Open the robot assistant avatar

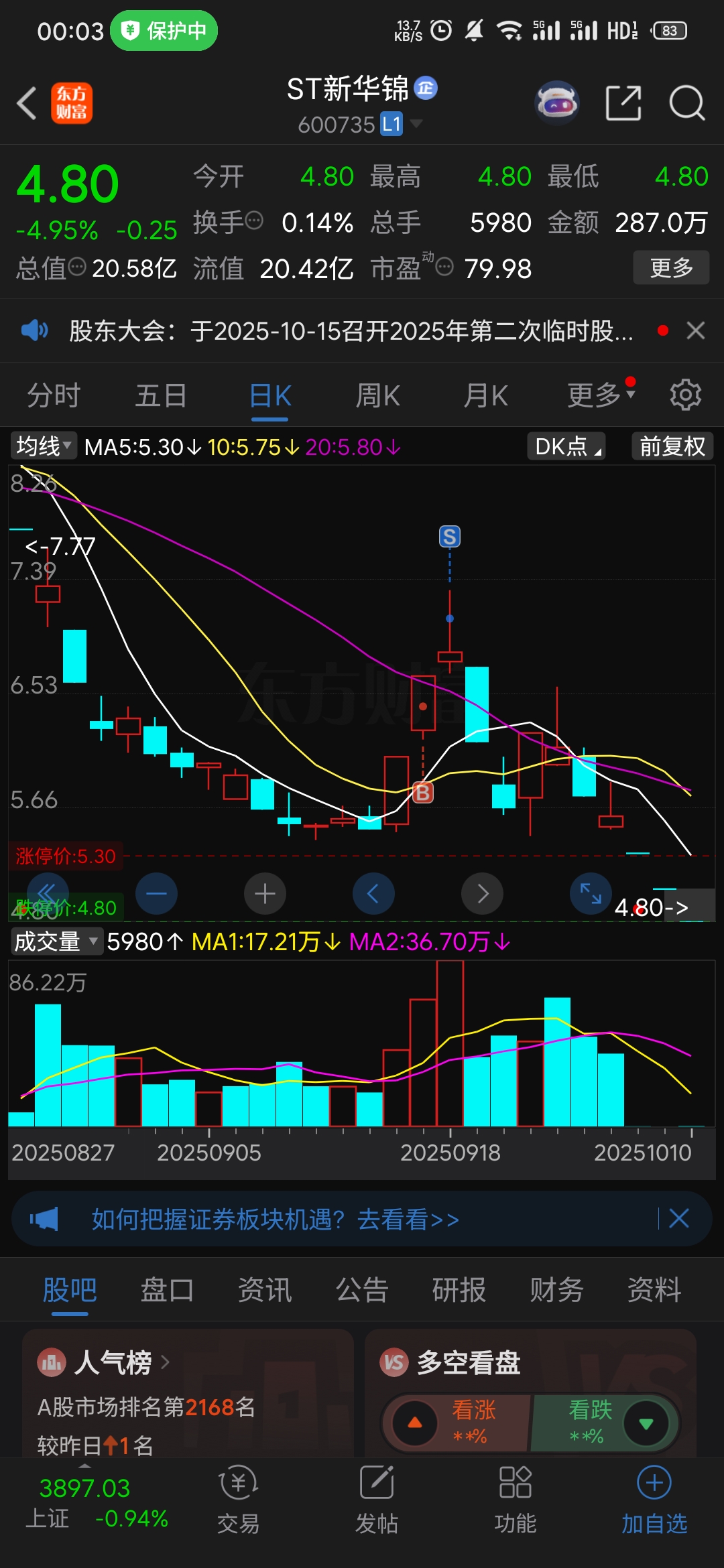coord(556,103)
